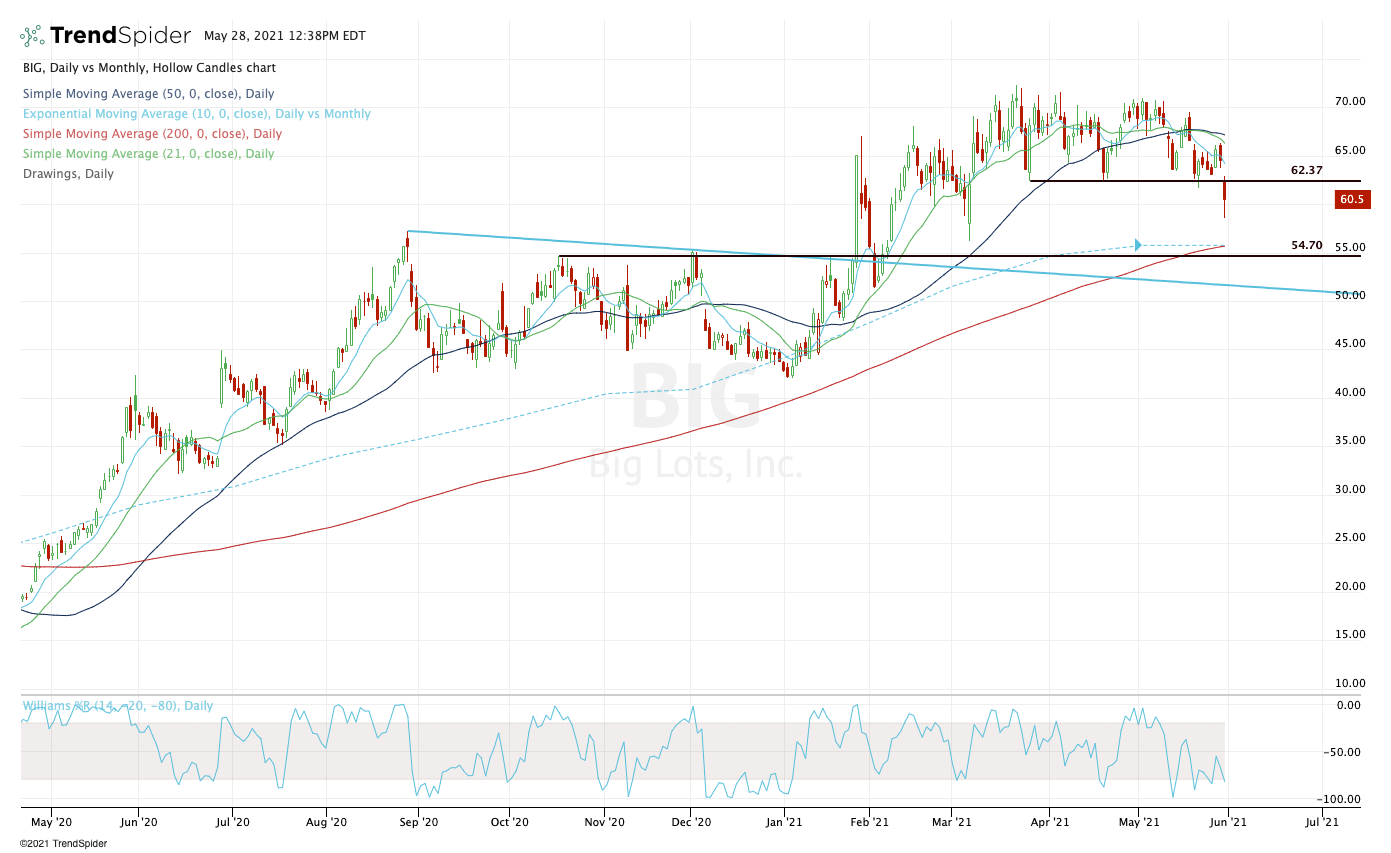Click the BIG, Daily vs Monthly chart title
The image size is (1391, 853).
tap(149, 68)
